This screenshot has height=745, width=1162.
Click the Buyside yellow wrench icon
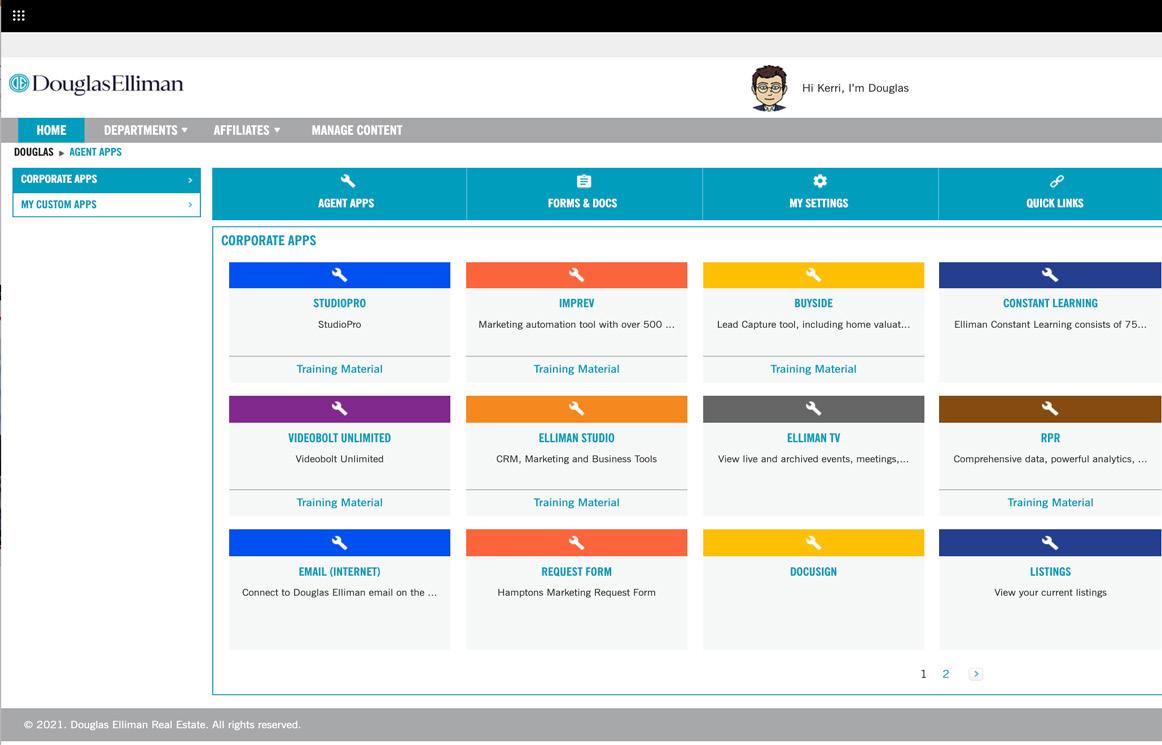click(813, 275)
